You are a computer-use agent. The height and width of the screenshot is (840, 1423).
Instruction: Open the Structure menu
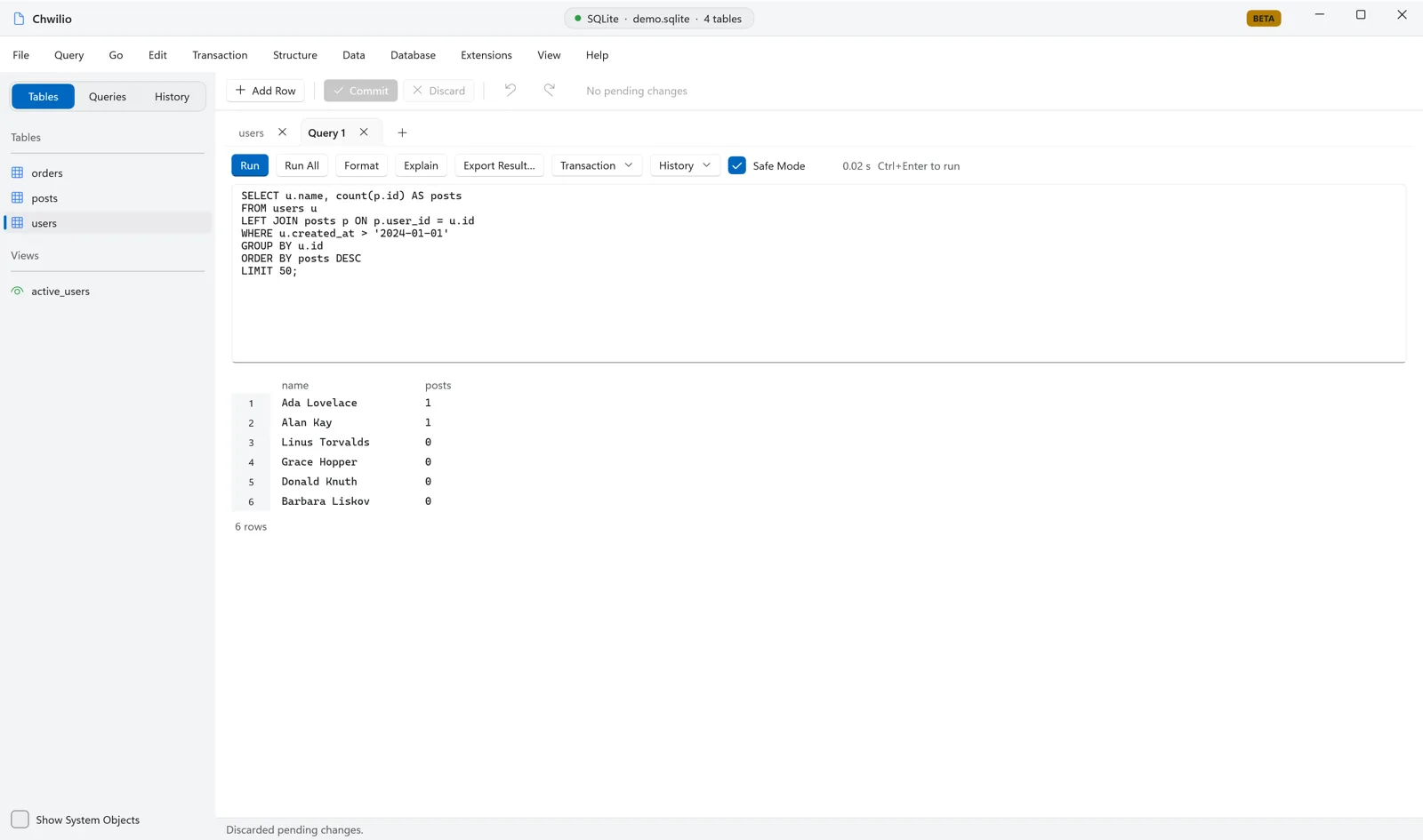(x=295, y=55)
